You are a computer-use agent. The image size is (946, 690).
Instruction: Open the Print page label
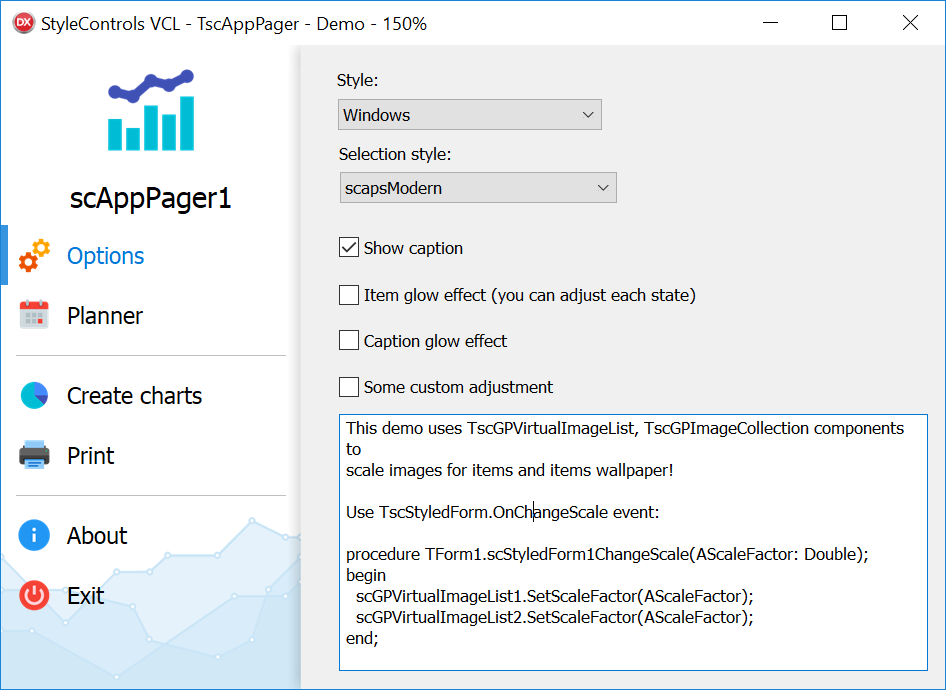tap(90, 455)
